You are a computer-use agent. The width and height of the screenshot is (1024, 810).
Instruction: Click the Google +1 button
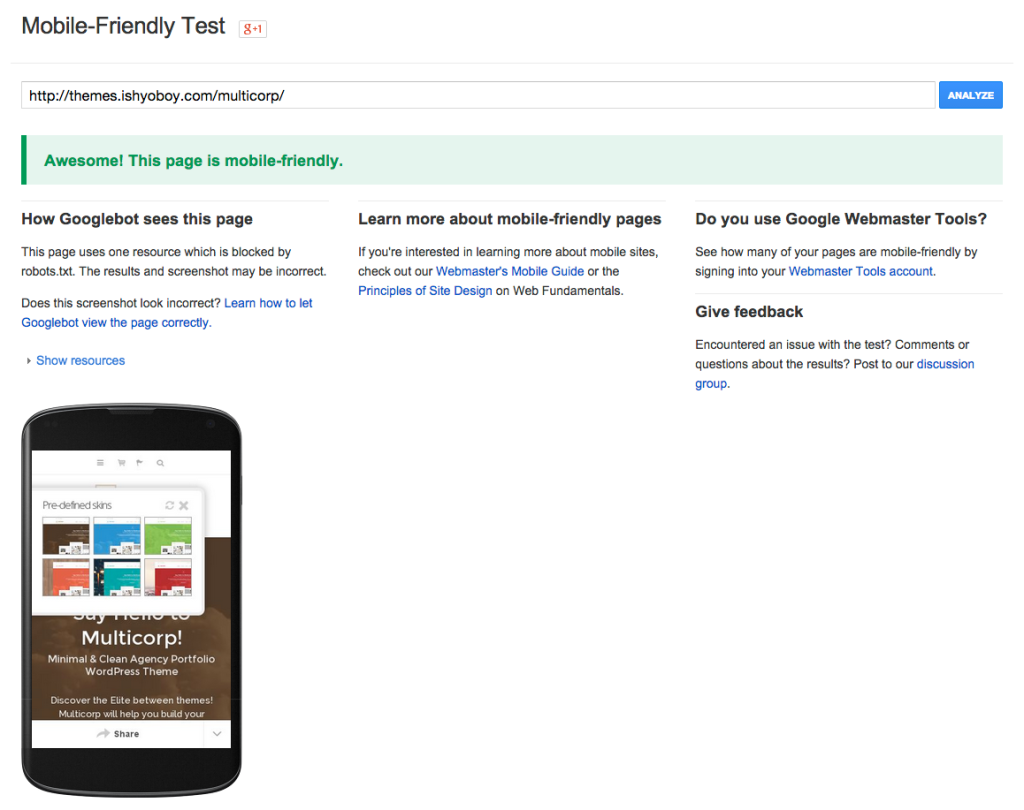pyautogui.click(x=253, y=29)
